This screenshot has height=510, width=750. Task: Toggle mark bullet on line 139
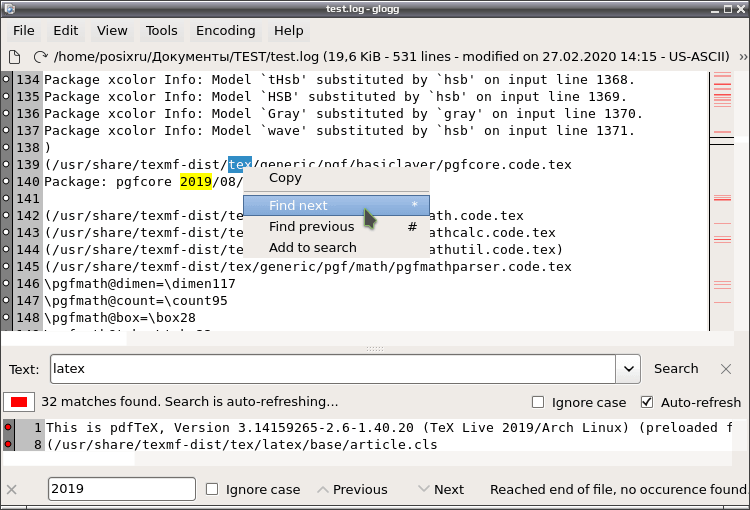(6, 164)
